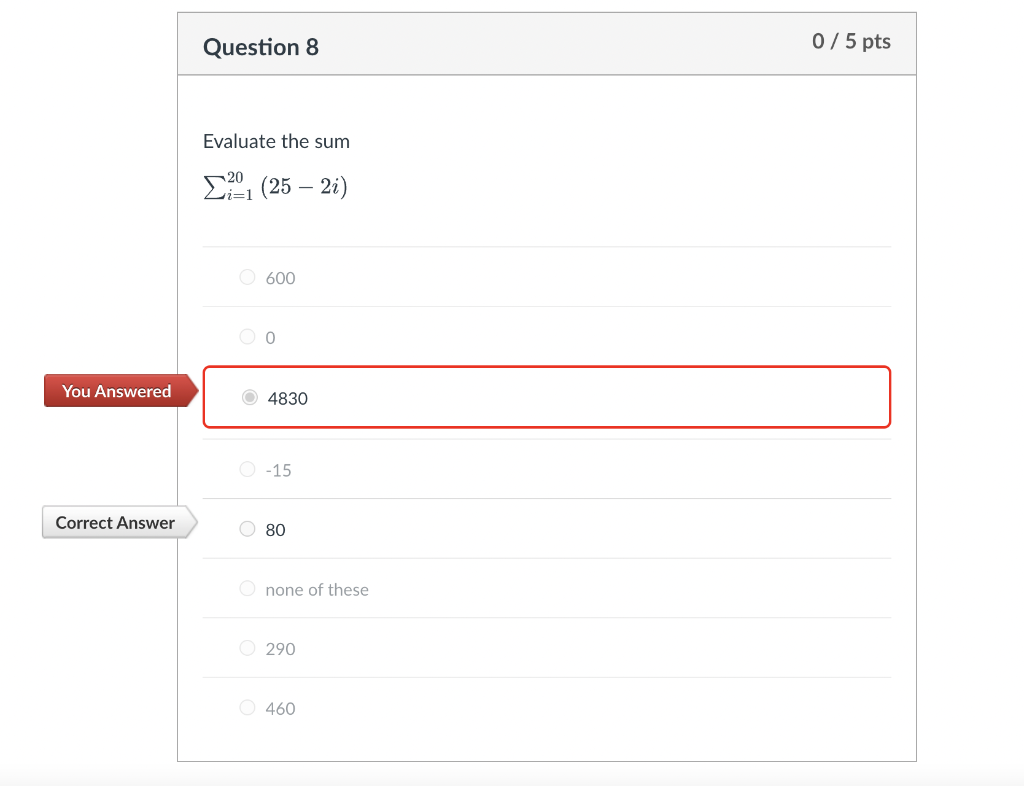
Task: Select the 290 radio button
Action: (248, 648)
